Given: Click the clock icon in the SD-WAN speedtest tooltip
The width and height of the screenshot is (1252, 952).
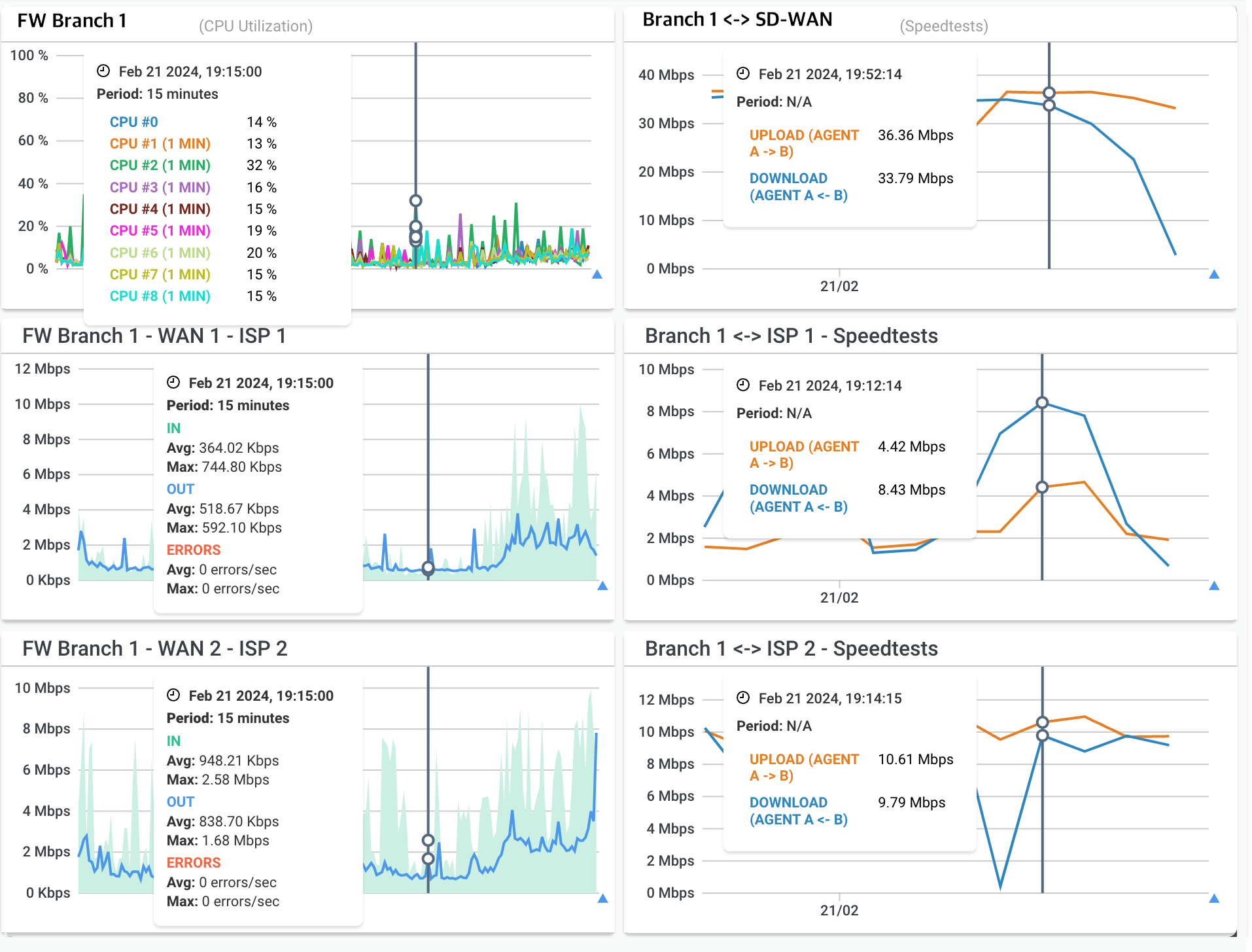Looking at the screenshot, I should [x=742, y=74].
